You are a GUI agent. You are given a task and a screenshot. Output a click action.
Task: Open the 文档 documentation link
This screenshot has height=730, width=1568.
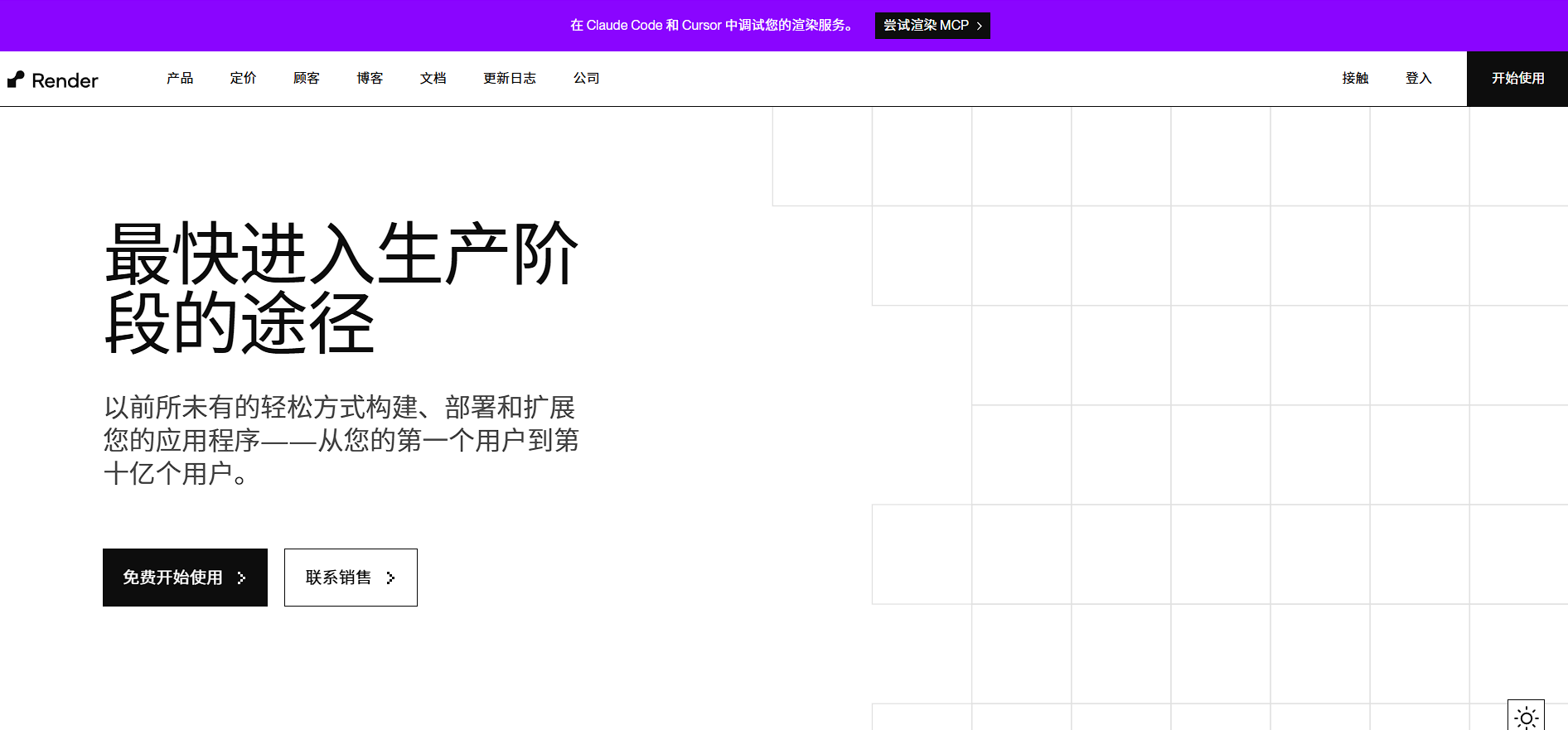tap(433, 79)
